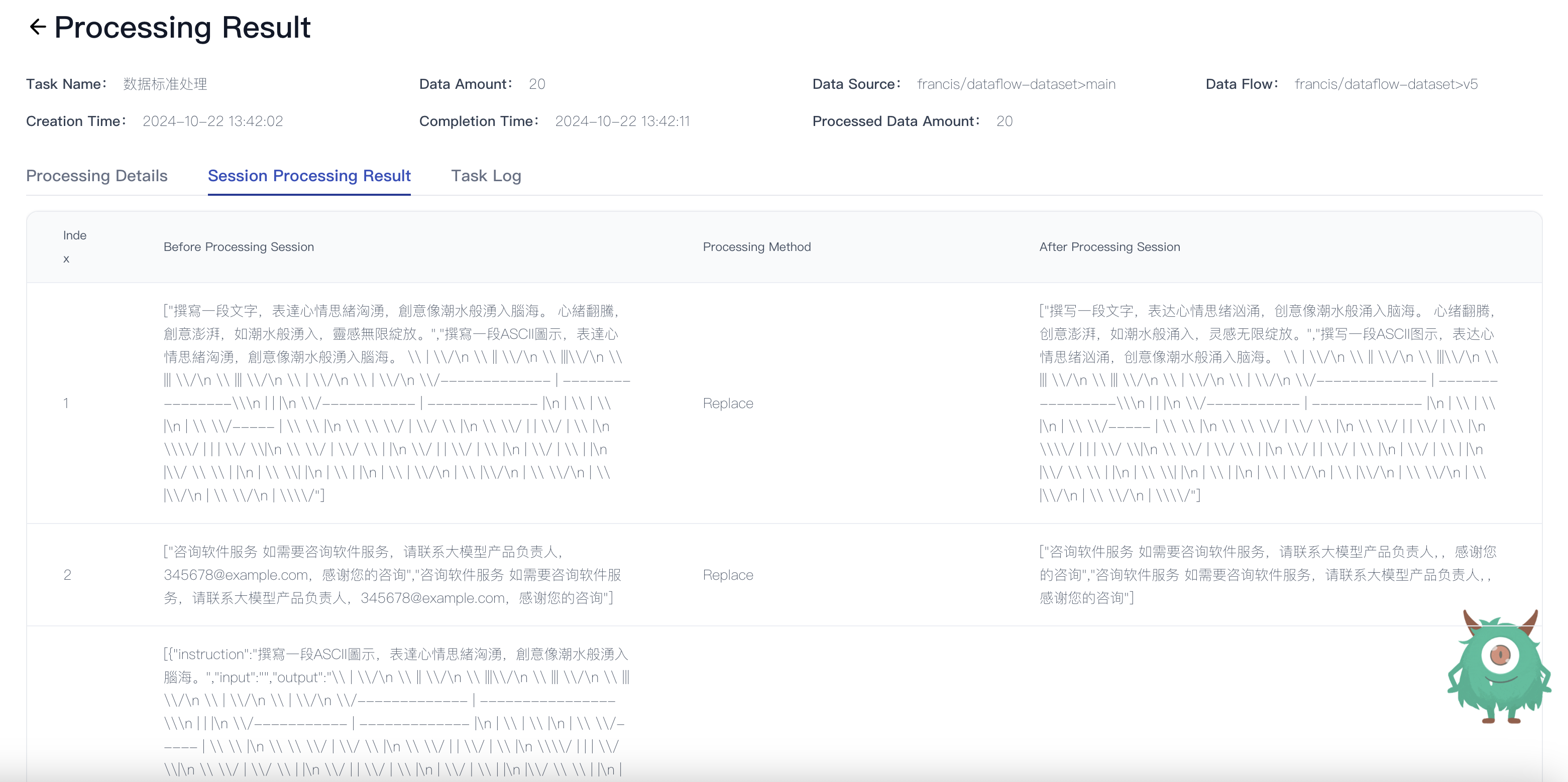Image resolution: width=1568 pixels, height=782 pixels.
Task: Click the task name 数据标准处理
Action: 165,84
